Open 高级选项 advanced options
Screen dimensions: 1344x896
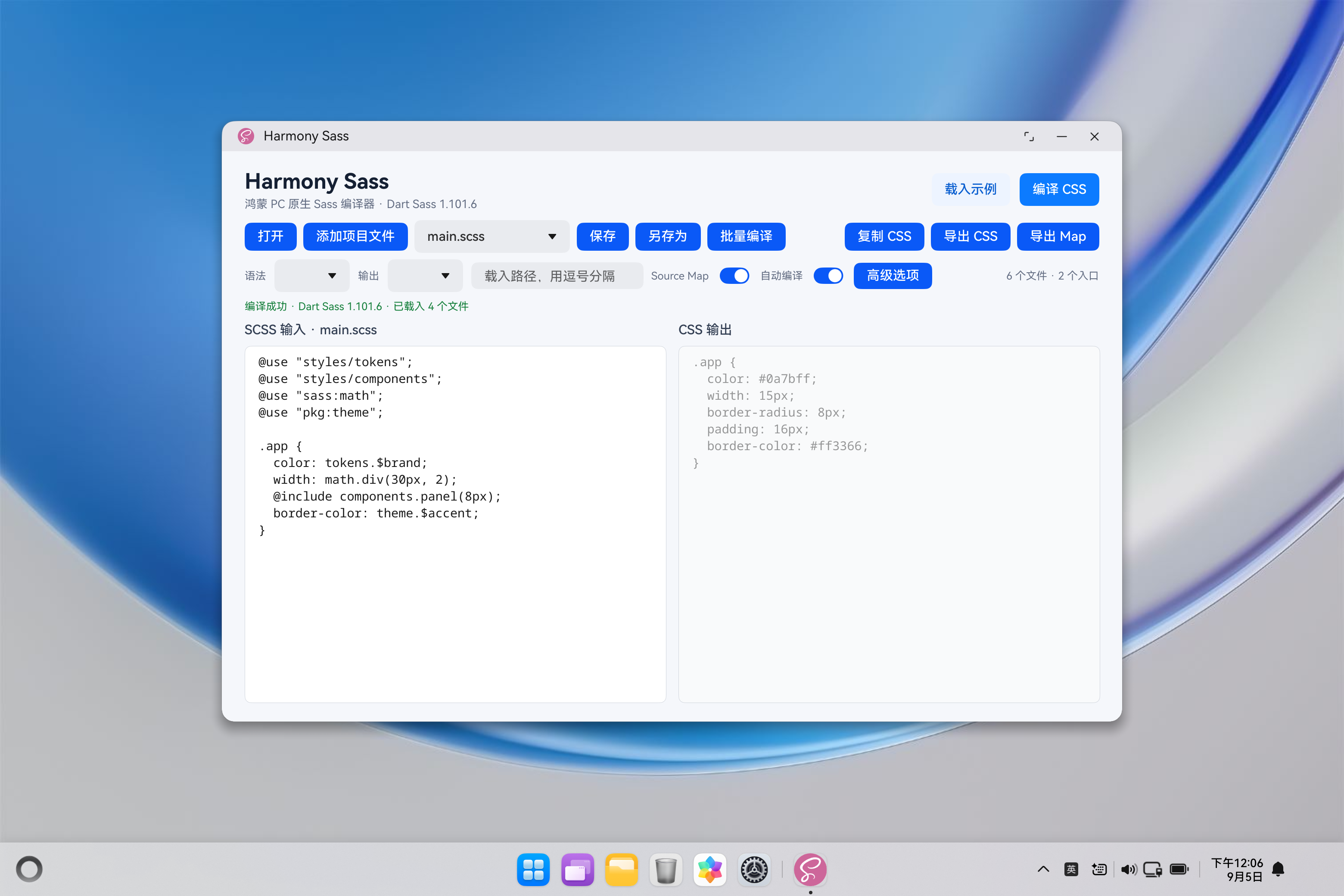(893, 276)
